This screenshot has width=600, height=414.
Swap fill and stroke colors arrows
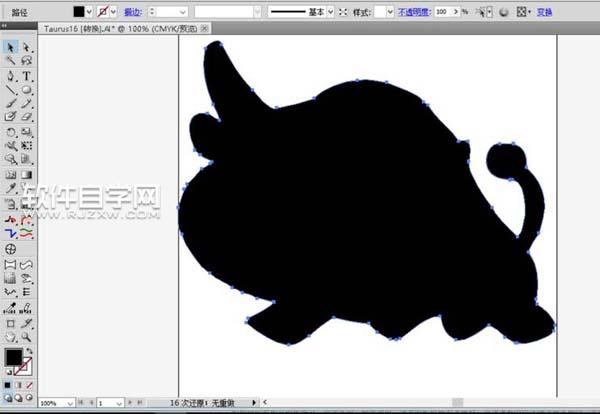pos(29,350)
